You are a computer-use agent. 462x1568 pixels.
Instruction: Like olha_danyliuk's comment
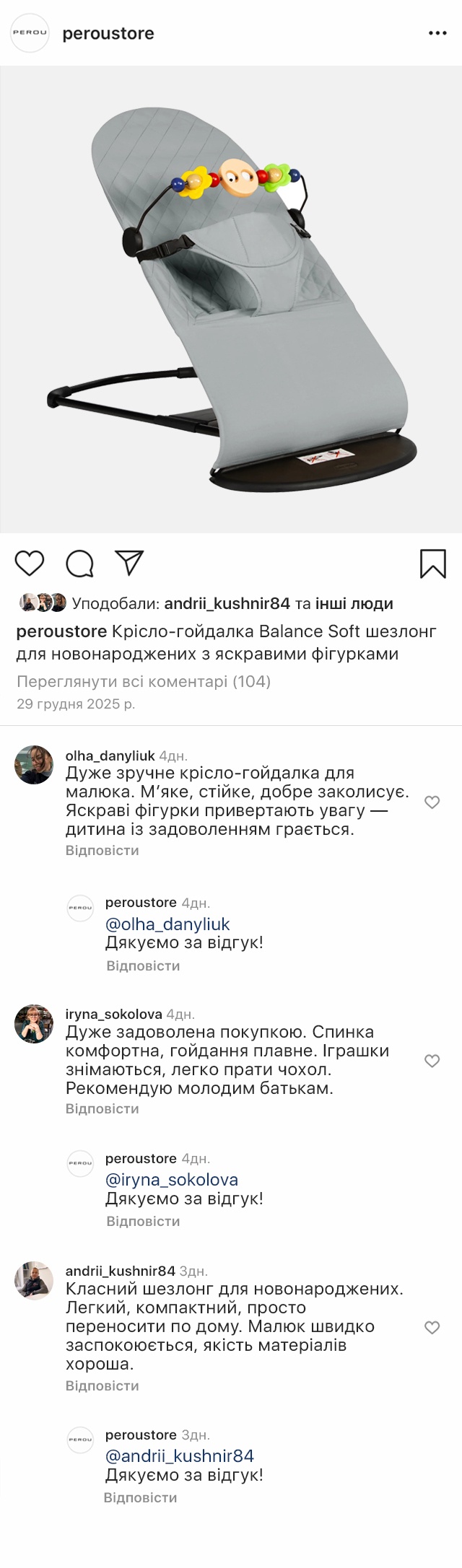[432, 802]
